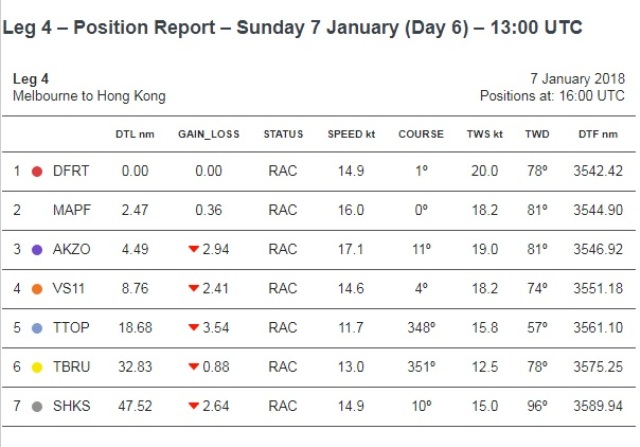Screen dimensions: 640x447
Task: Select the TWS kt column header
Action: (x=484, y=134)
